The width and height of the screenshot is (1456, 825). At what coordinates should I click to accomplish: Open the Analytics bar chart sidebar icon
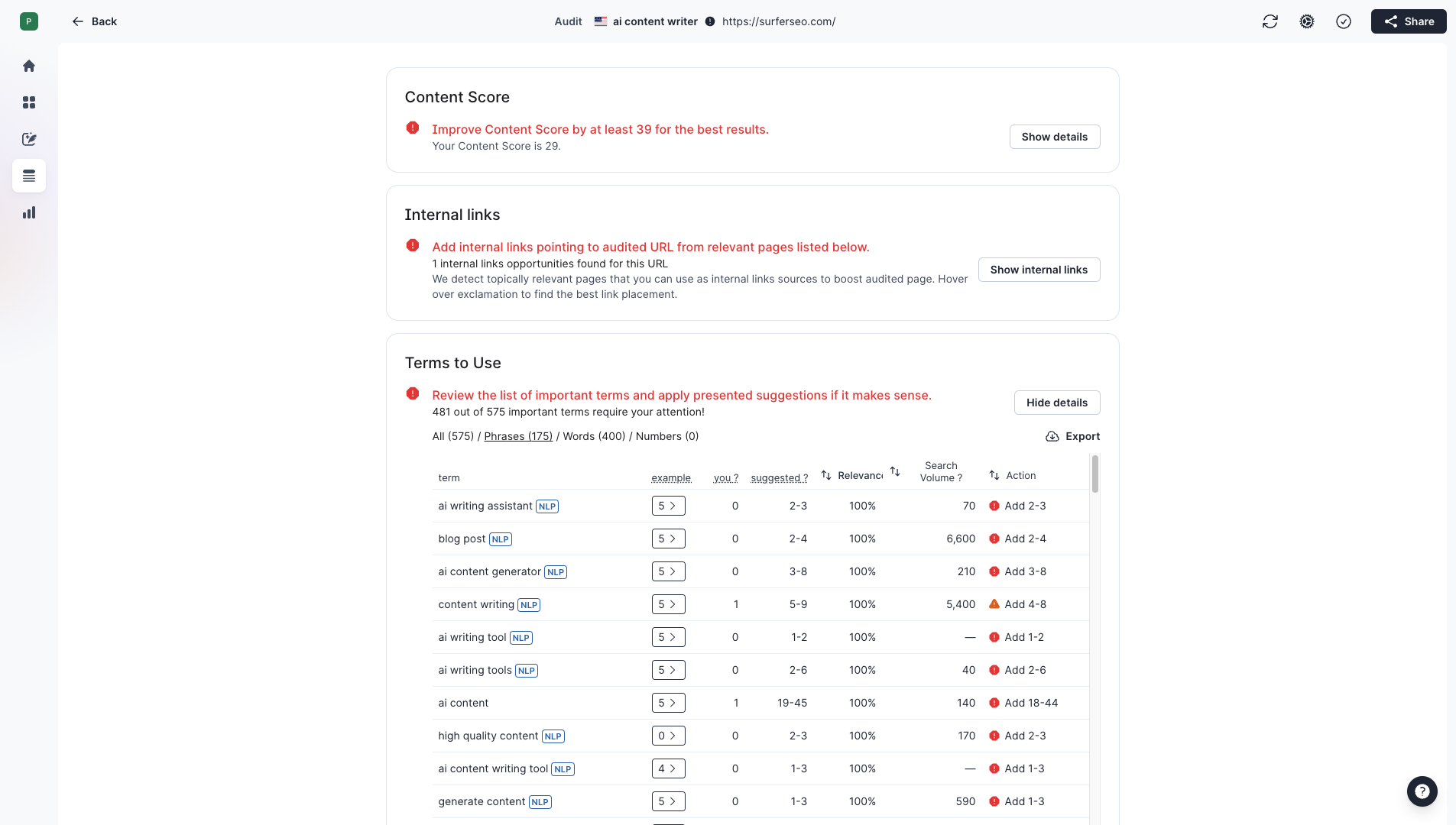click(x=29, y=212)
